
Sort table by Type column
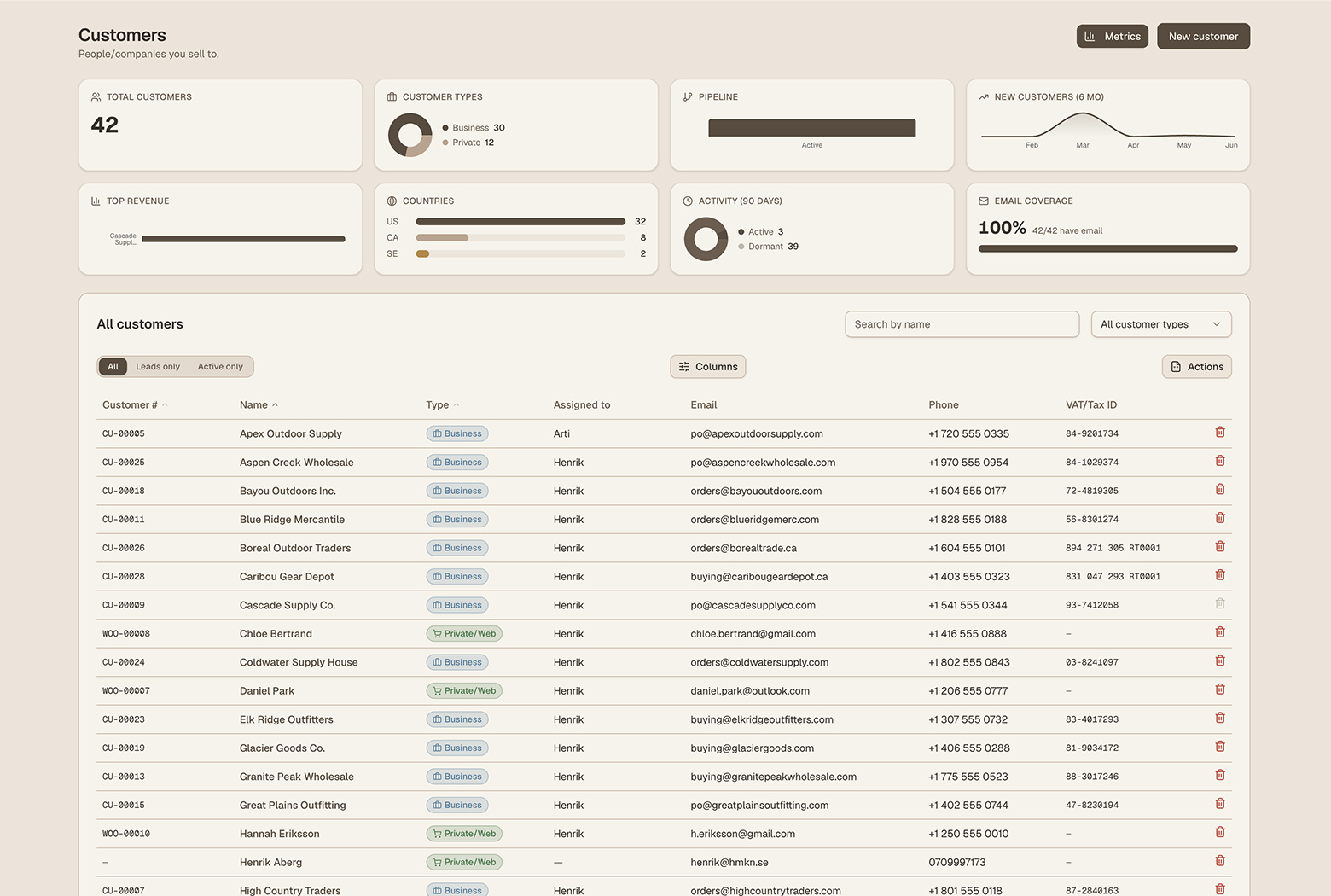click(442, 405)
